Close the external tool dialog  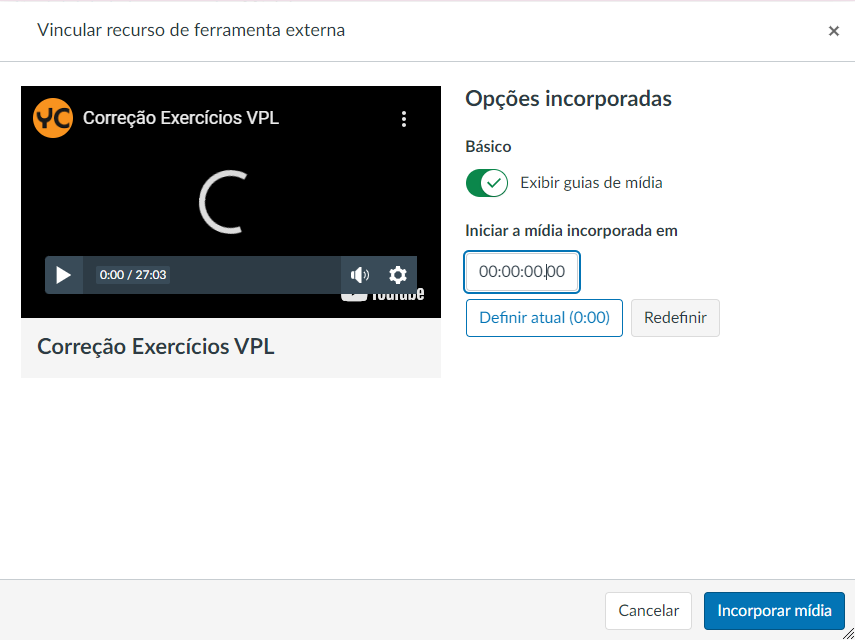pyautogui.click(x=833, y=31)
